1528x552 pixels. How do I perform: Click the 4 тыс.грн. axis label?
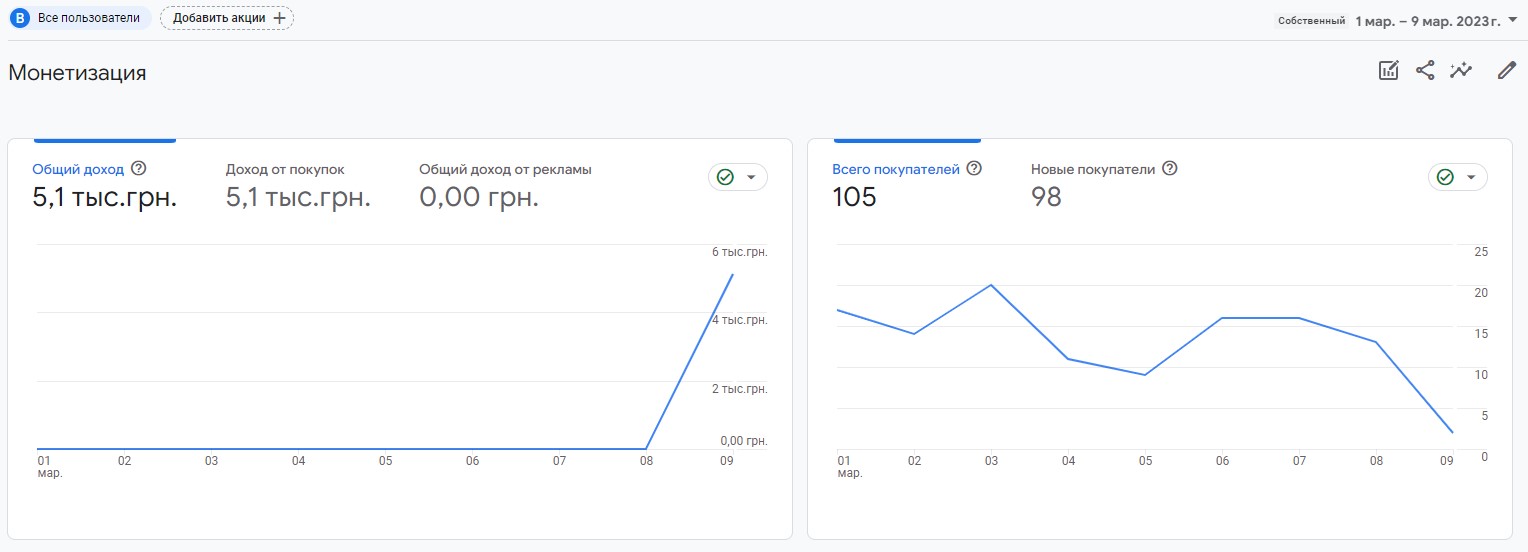coord(740,320)
